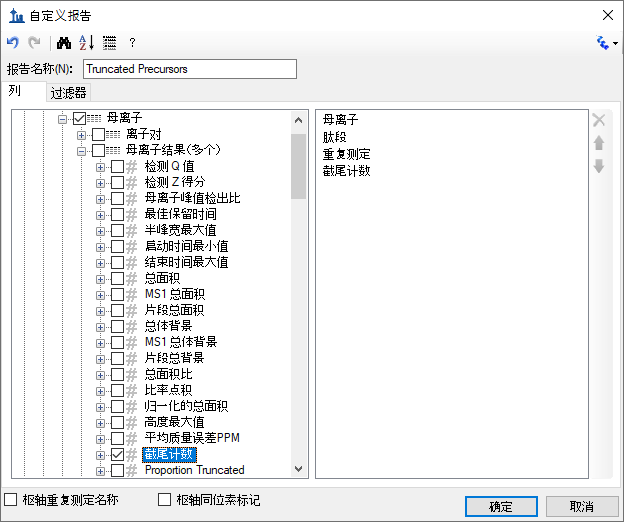
Task: Click the 确定 button
Action: [501, 506]
